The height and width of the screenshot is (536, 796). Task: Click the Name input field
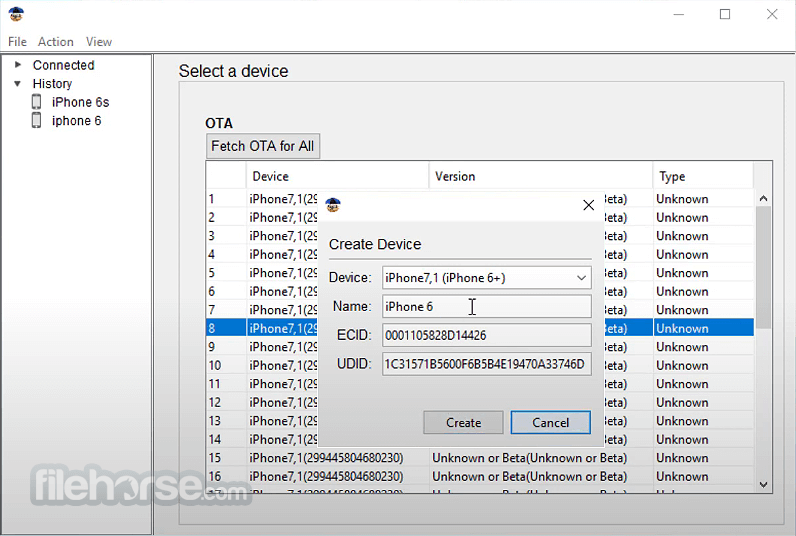point(486,307)
